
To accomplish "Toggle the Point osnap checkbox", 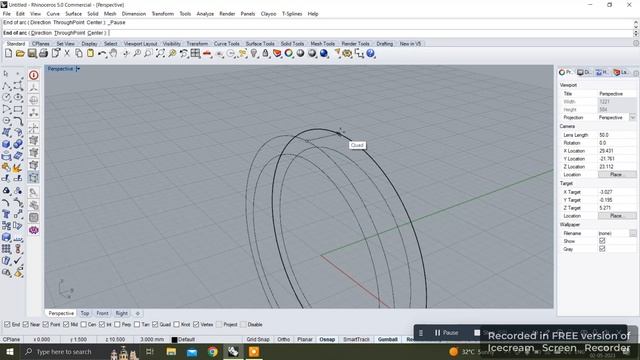I will click(46, 324).
